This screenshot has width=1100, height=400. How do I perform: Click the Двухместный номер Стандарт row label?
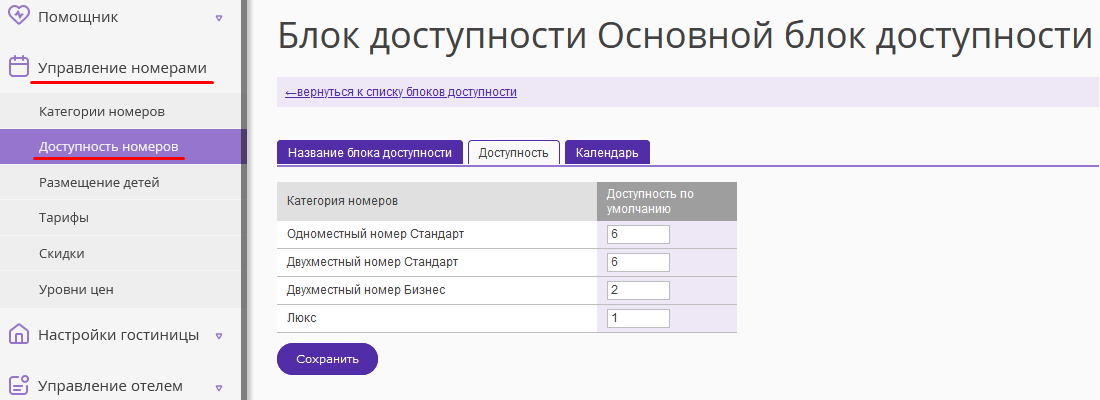(373, 262)
